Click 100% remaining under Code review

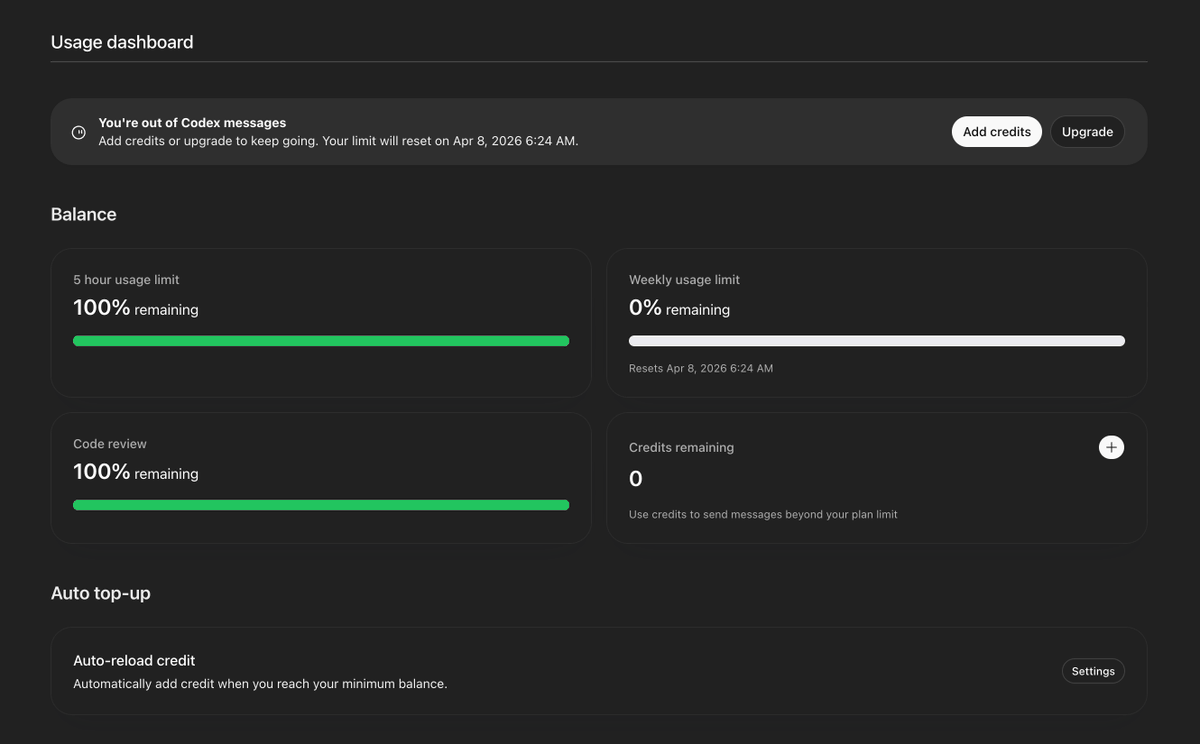click(136, 472)
